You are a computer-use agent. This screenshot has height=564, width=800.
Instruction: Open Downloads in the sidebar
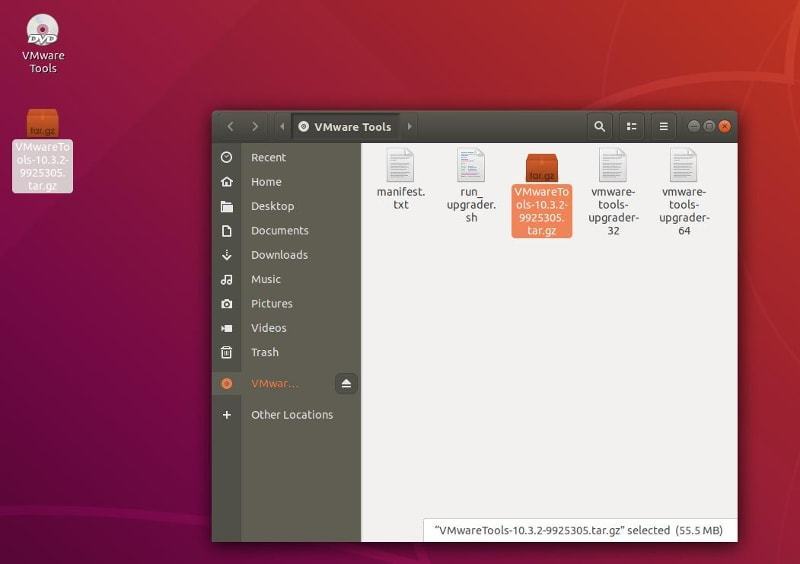[x=279, y=255]
